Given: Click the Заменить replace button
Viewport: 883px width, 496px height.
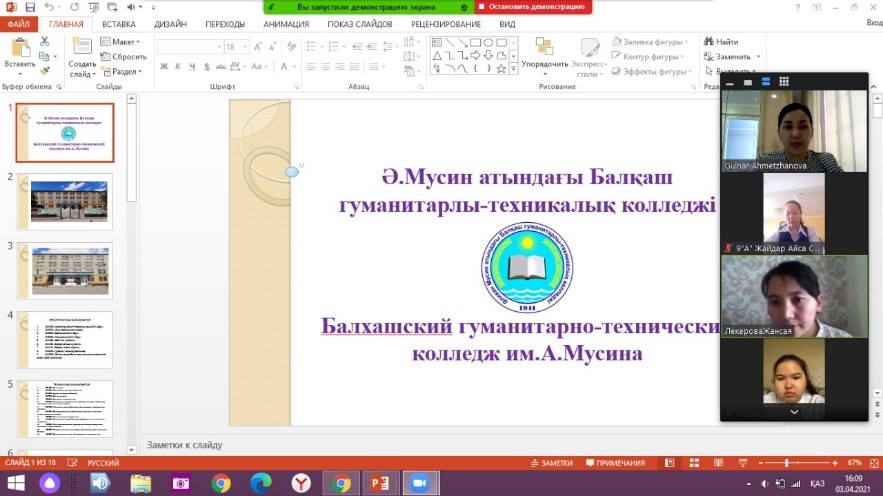Looking at the screenshot, I should tap(732, 56).
